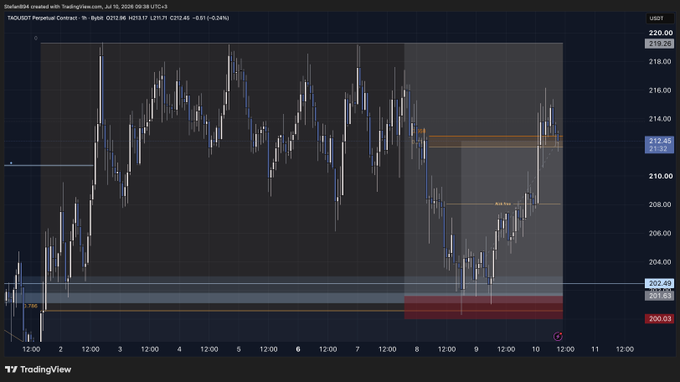Click date 2 on the time axis

pos(60,349)
